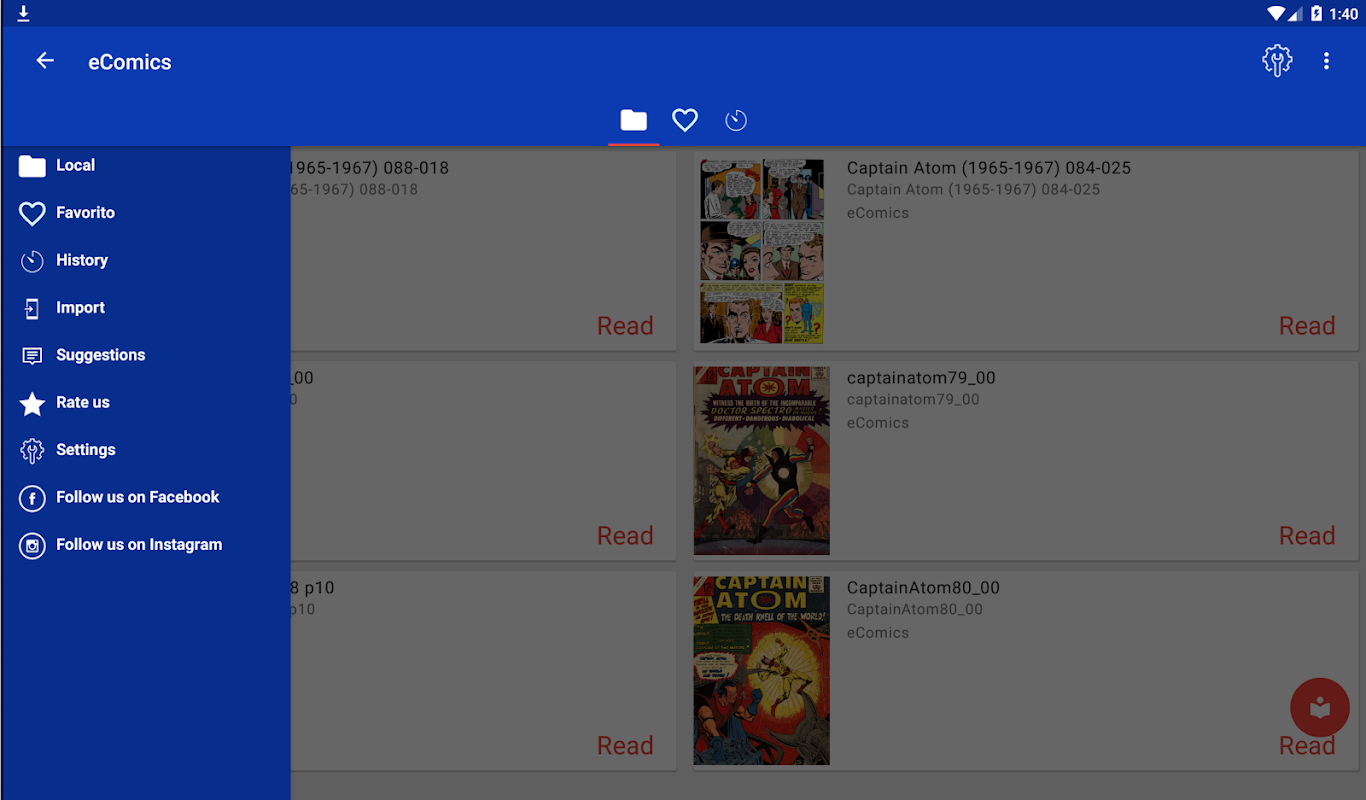Click the Facebook icon in drawer

[32, 498]
